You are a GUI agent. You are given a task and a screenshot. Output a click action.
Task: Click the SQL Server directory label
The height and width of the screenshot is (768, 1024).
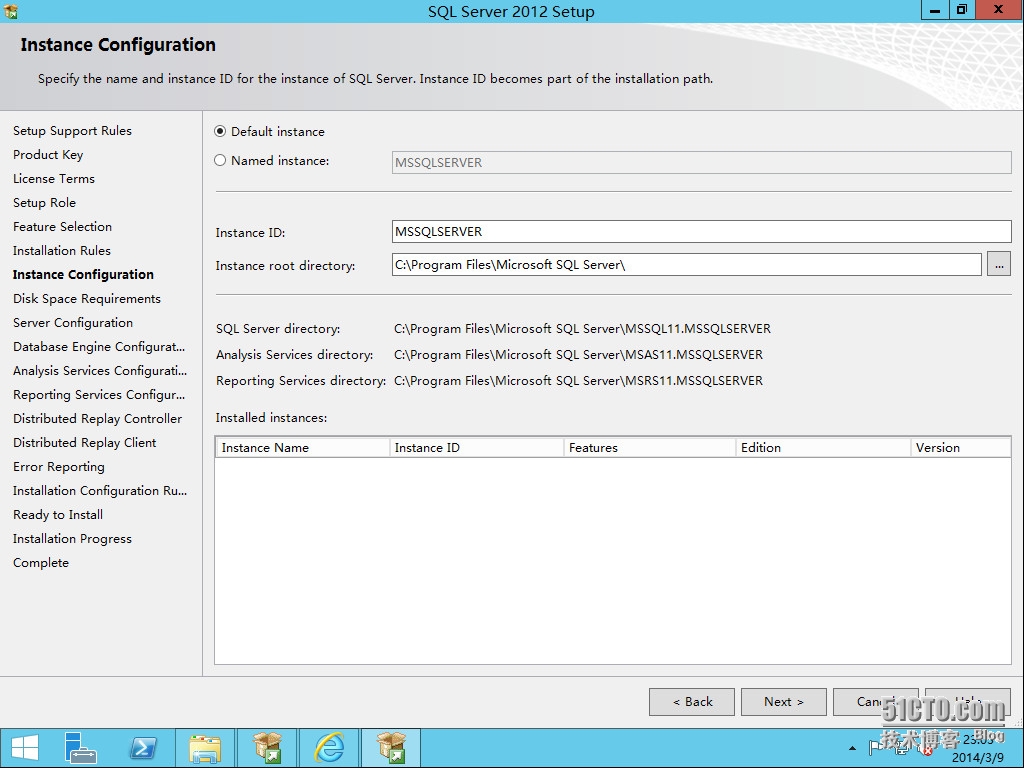coord(278,328)
